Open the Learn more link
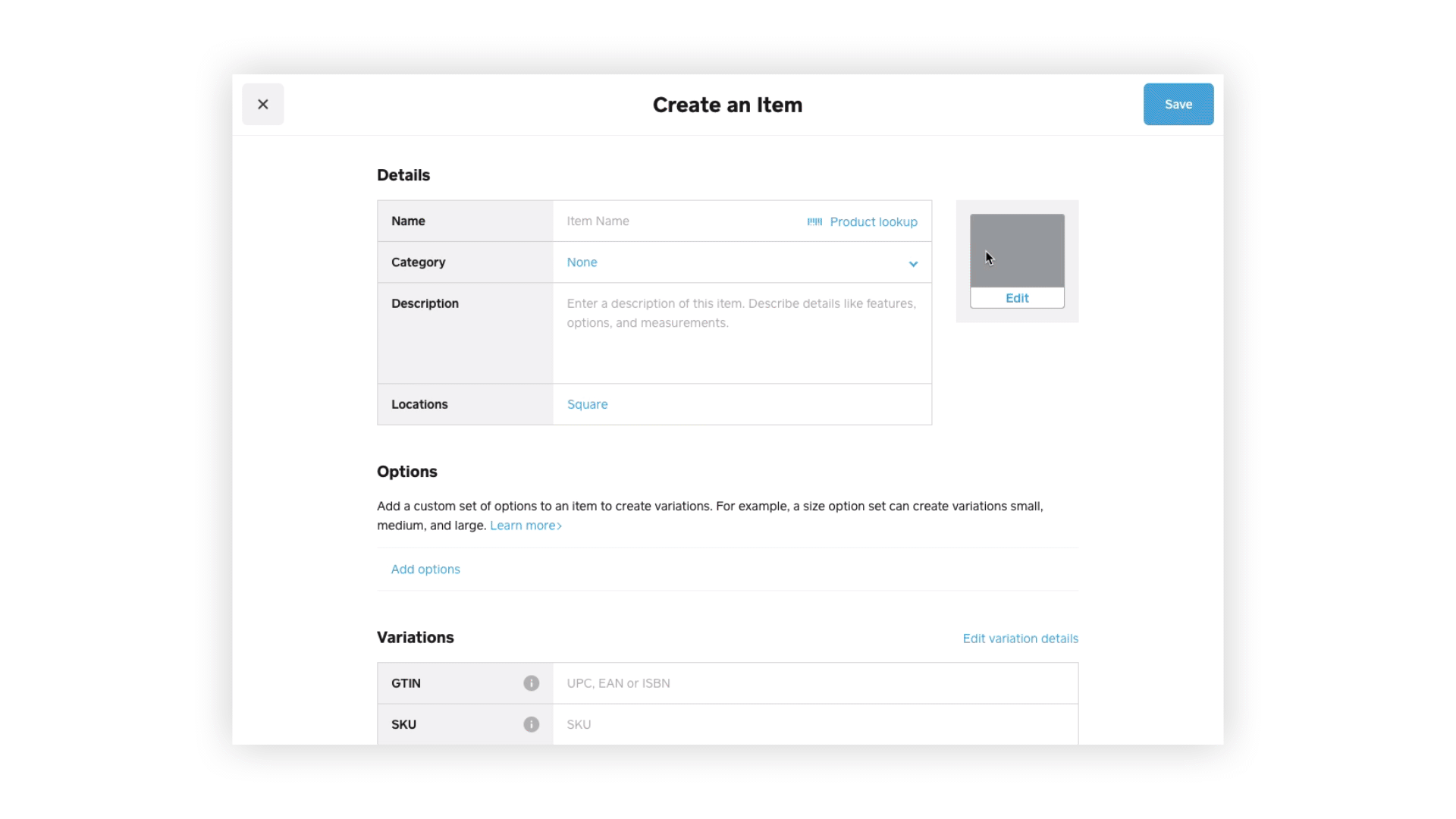 click(x=522, y=526)
